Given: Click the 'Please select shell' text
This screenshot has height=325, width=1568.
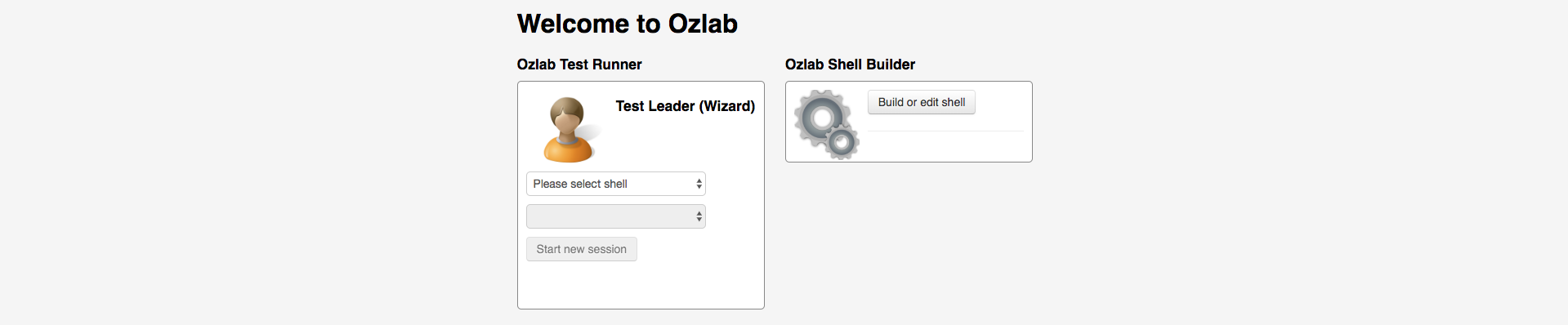Looking at the screenshot, I should pos(580,184).
